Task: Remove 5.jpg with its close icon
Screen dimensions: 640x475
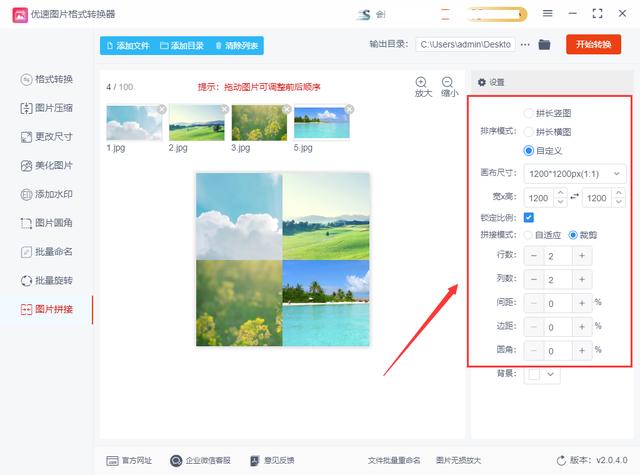Action: [349, 109]
